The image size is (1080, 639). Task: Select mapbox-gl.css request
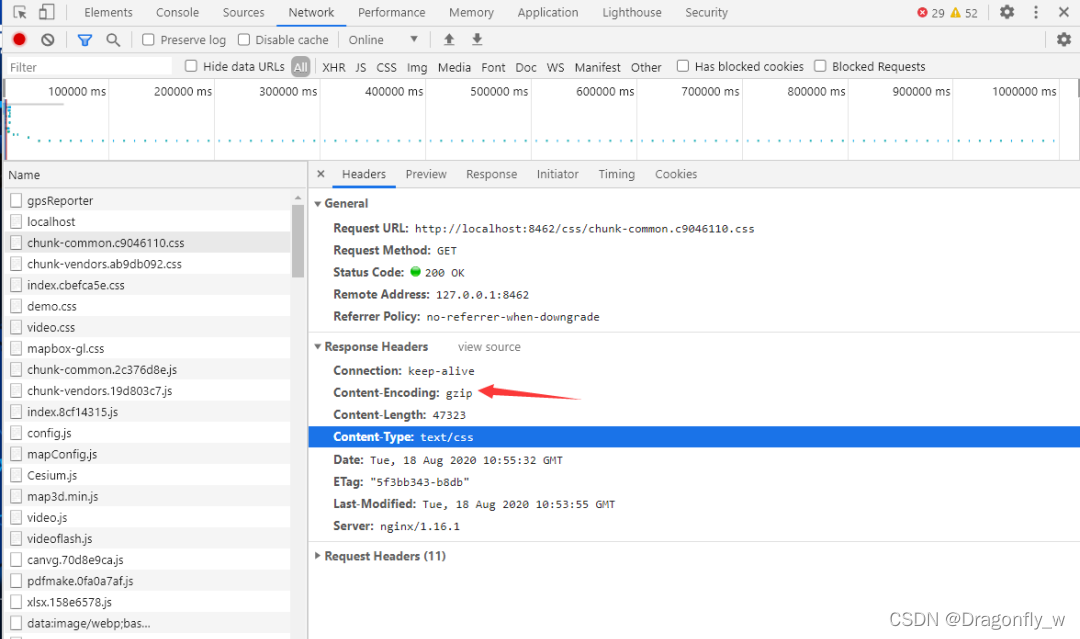[147, 348]
